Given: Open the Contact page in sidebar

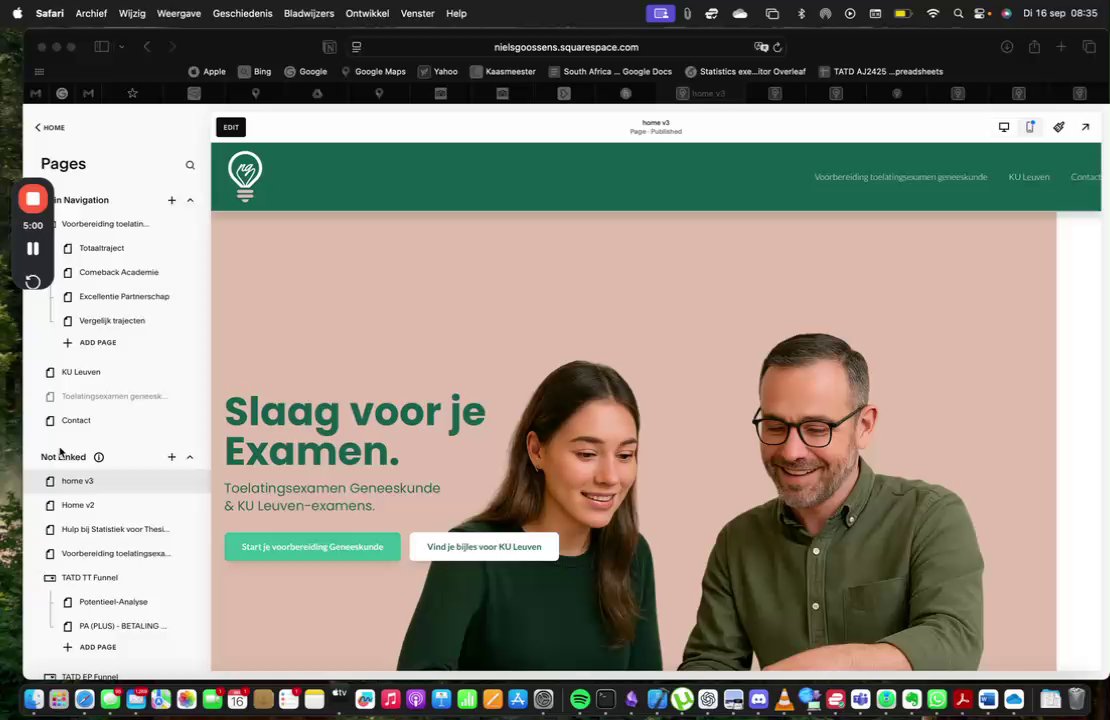Looking at the screenshot, I should 76,421.
